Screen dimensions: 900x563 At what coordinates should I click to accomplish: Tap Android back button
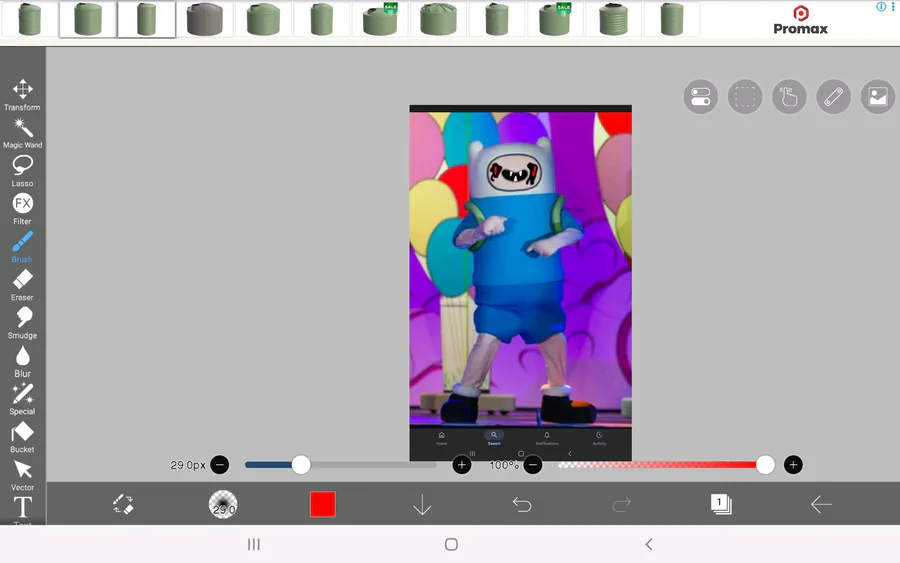click(x=649, y=544)
